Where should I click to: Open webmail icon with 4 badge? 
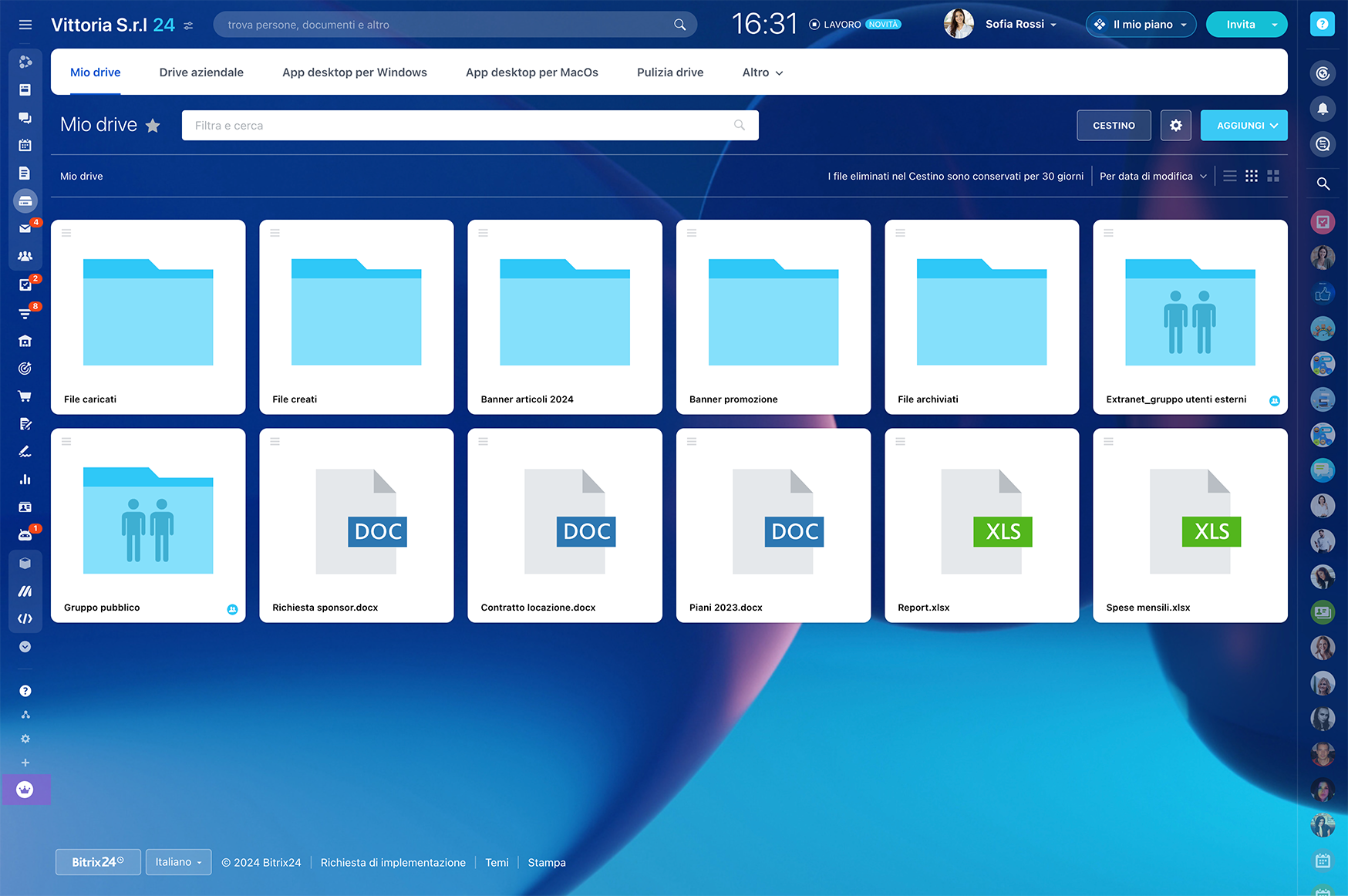point(25,229)
